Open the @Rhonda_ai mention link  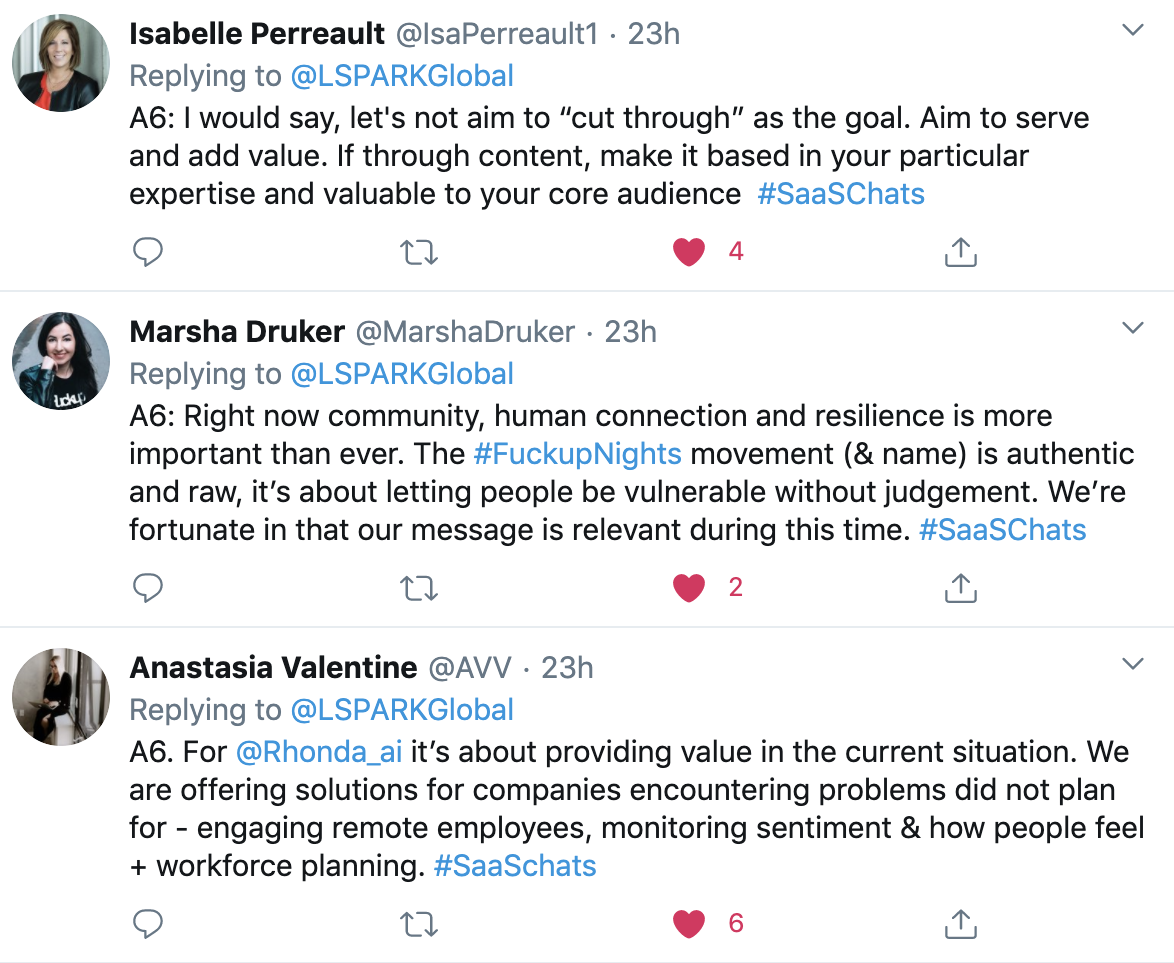click(319, 752)
